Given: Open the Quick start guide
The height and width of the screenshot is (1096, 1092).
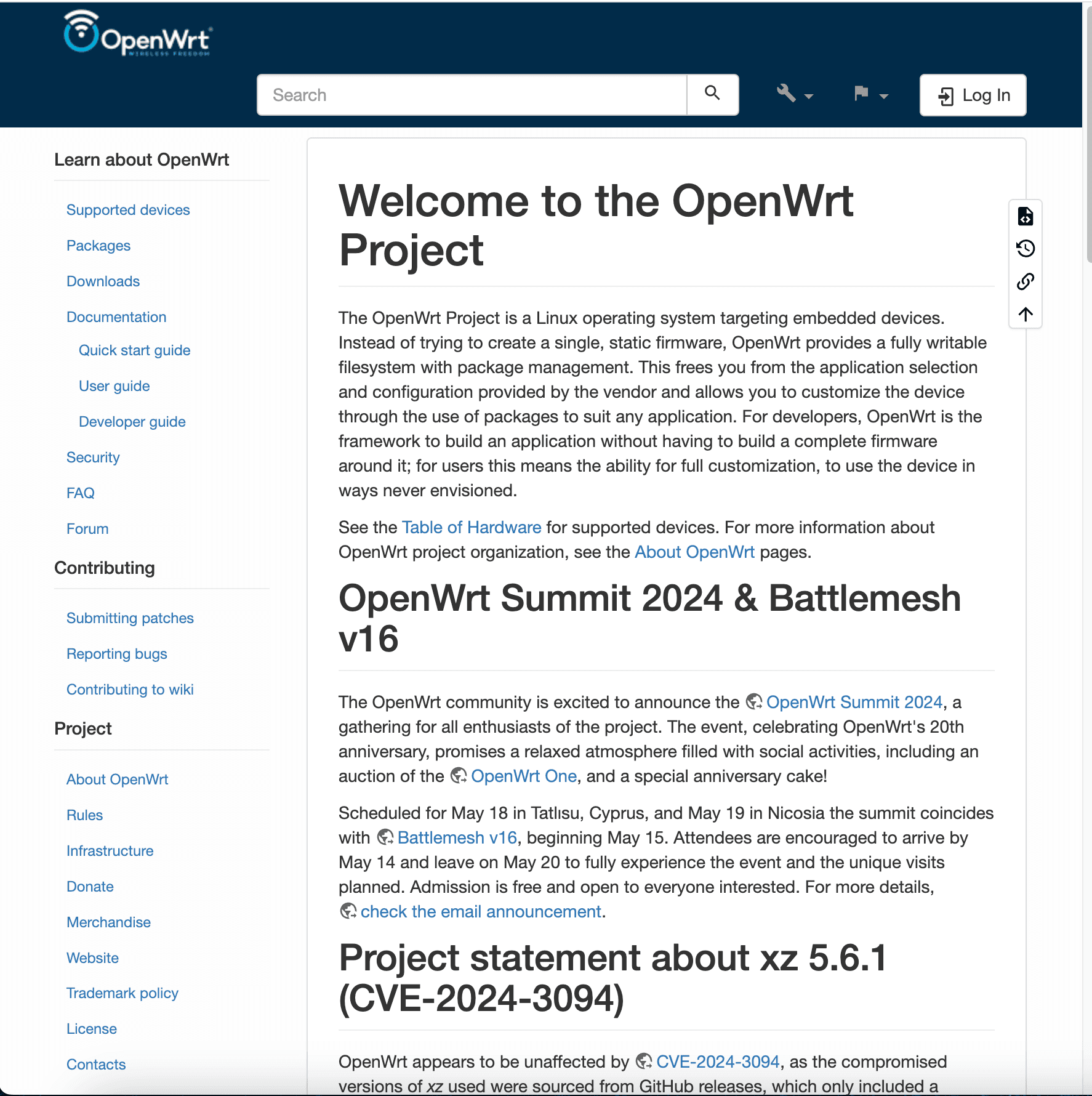Looking at the screenshot, I should [135, 350].
